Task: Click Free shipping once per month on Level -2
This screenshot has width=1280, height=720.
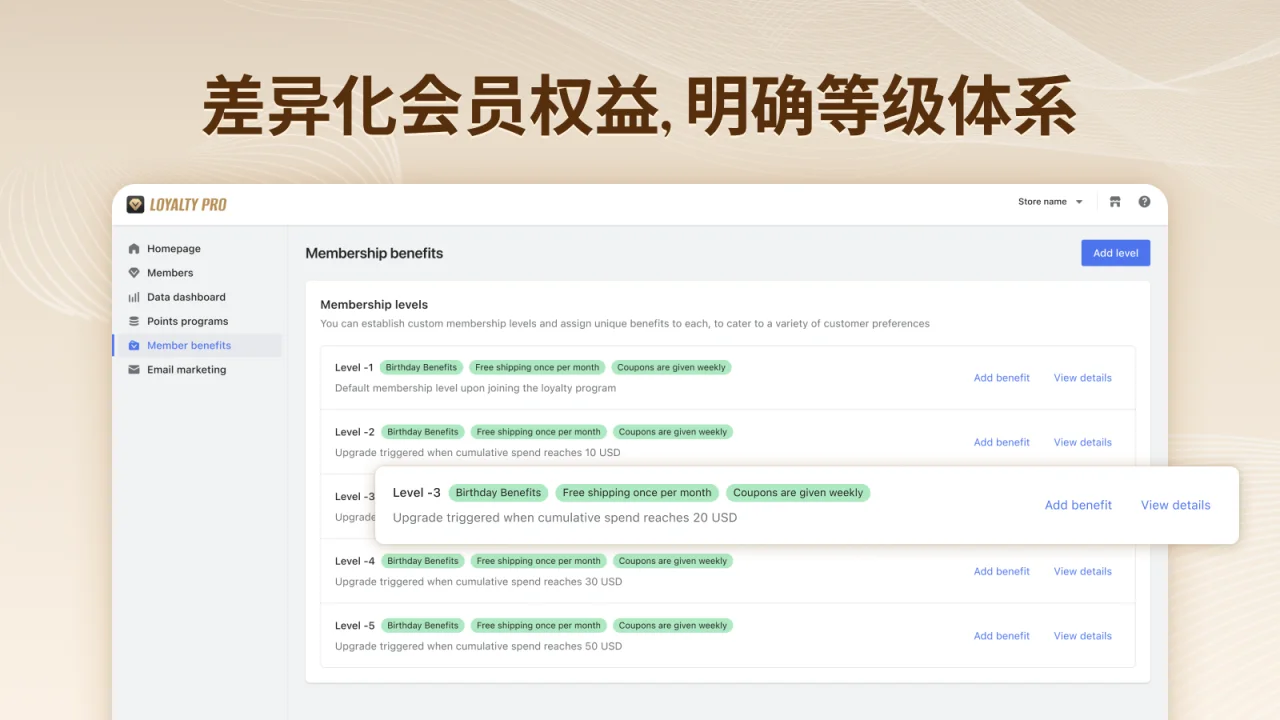Action: 539,432
